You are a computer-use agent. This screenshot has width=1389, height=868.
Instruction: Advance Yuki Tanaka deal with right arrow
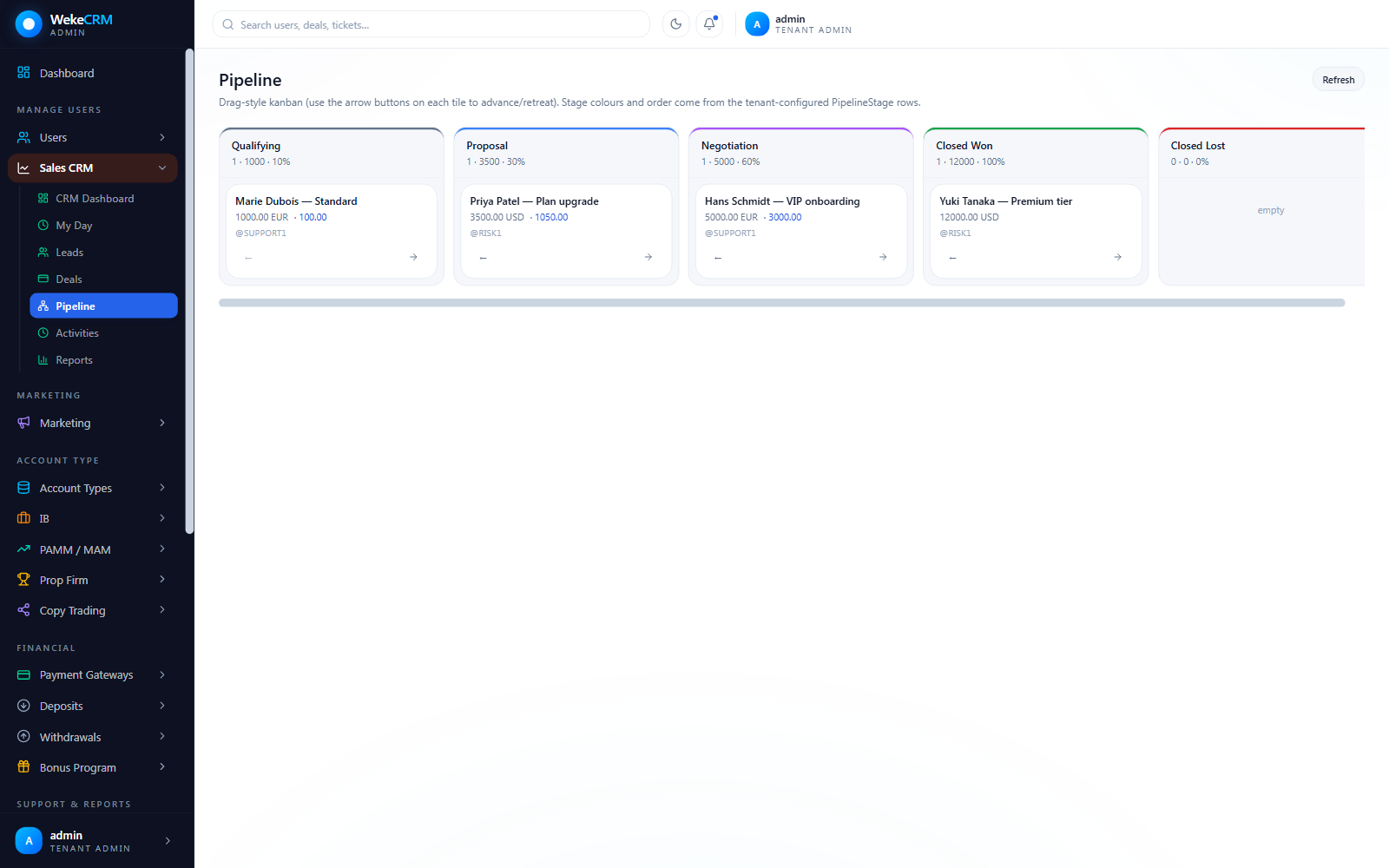(x=1118, y=257)
